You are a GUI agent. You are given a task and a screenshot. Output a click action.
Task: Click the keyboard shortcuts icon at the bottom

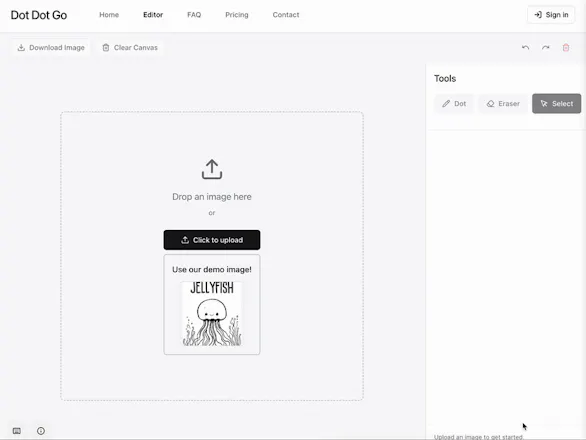coord(17,431)
